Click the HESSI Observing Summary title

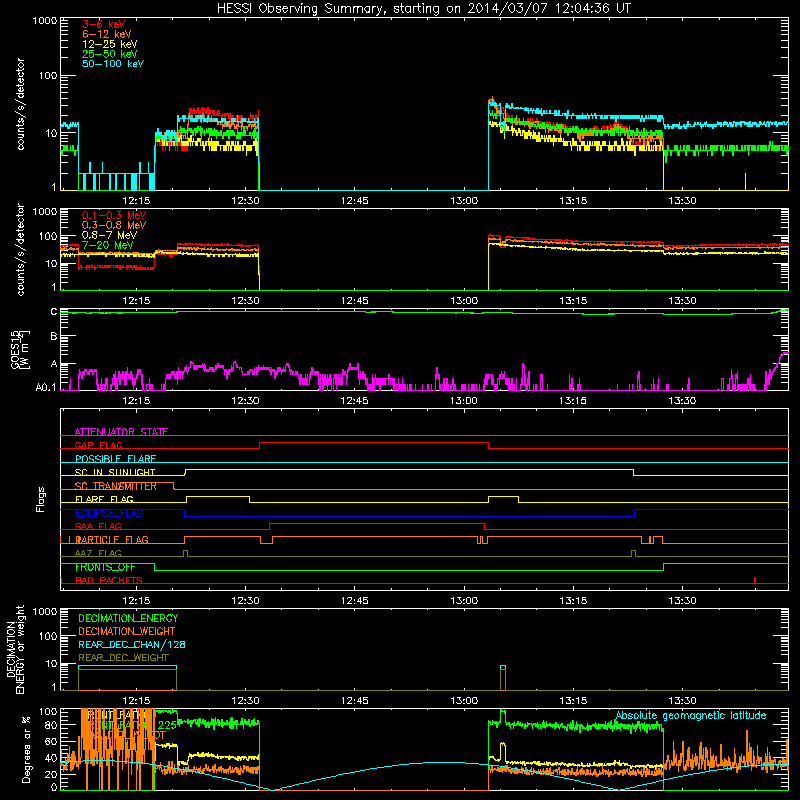tap(424, 8)
